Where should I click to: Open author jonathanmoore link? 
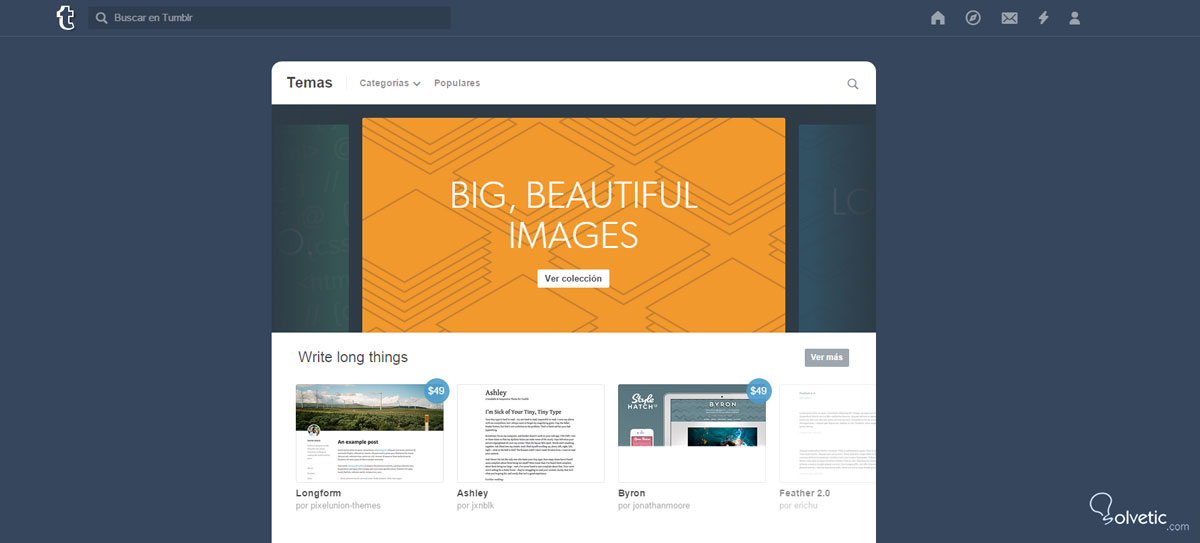(x=654, y=506)
